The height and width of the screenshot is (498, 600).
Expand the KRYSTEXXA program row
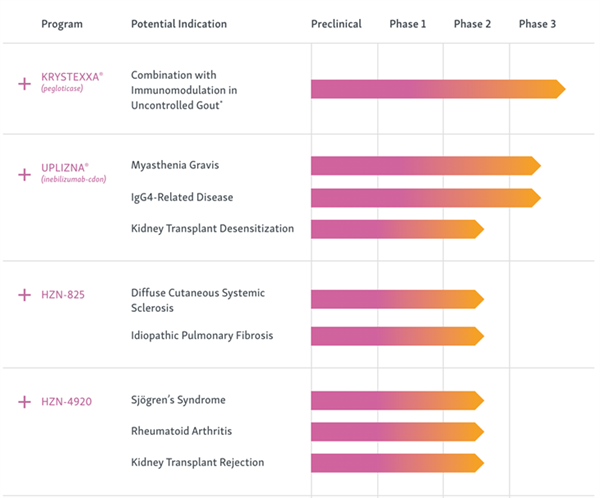coord(24,83)
